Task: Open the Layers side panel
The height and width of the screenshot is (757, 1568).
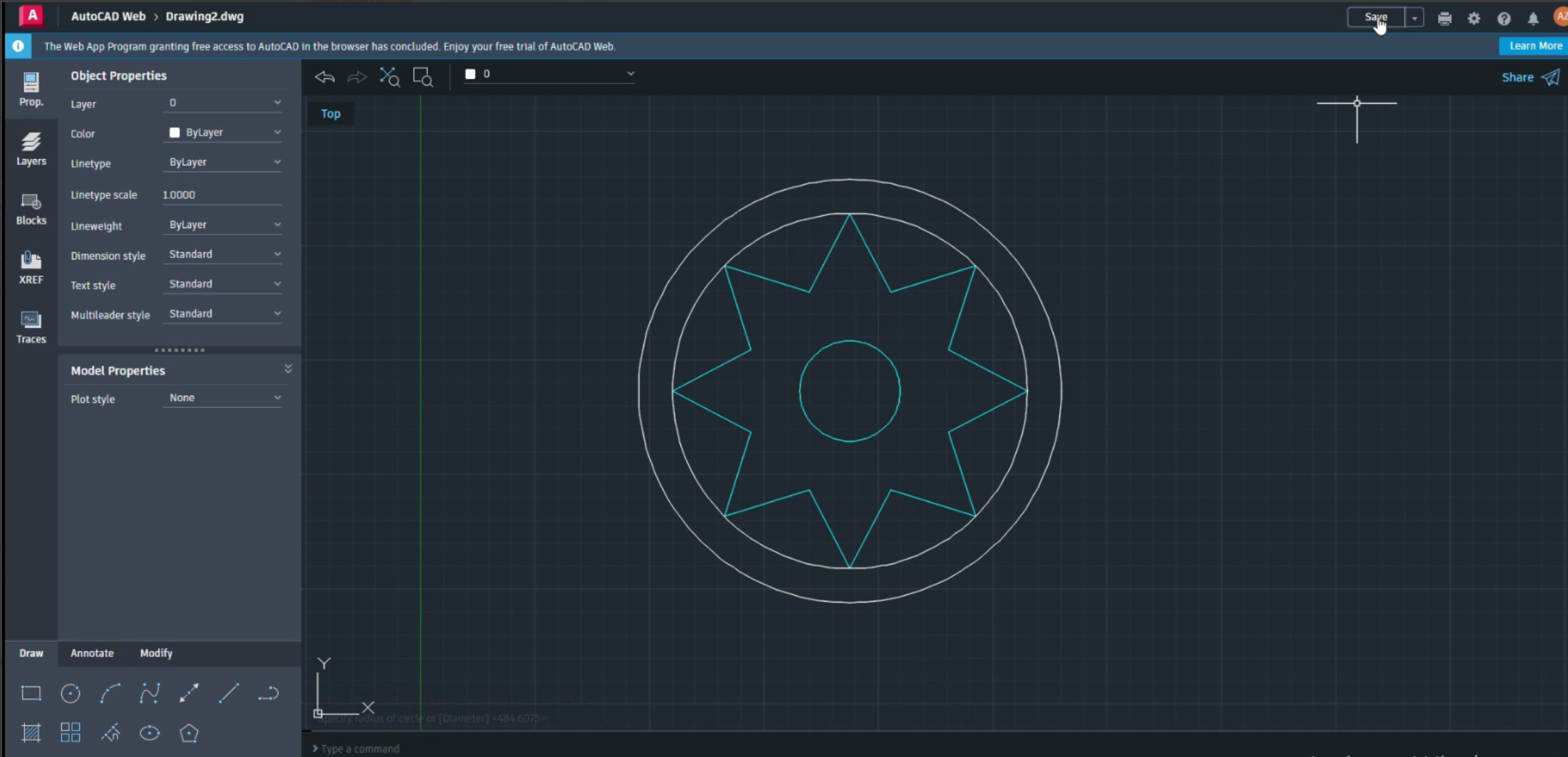Action: pos(31,148)
